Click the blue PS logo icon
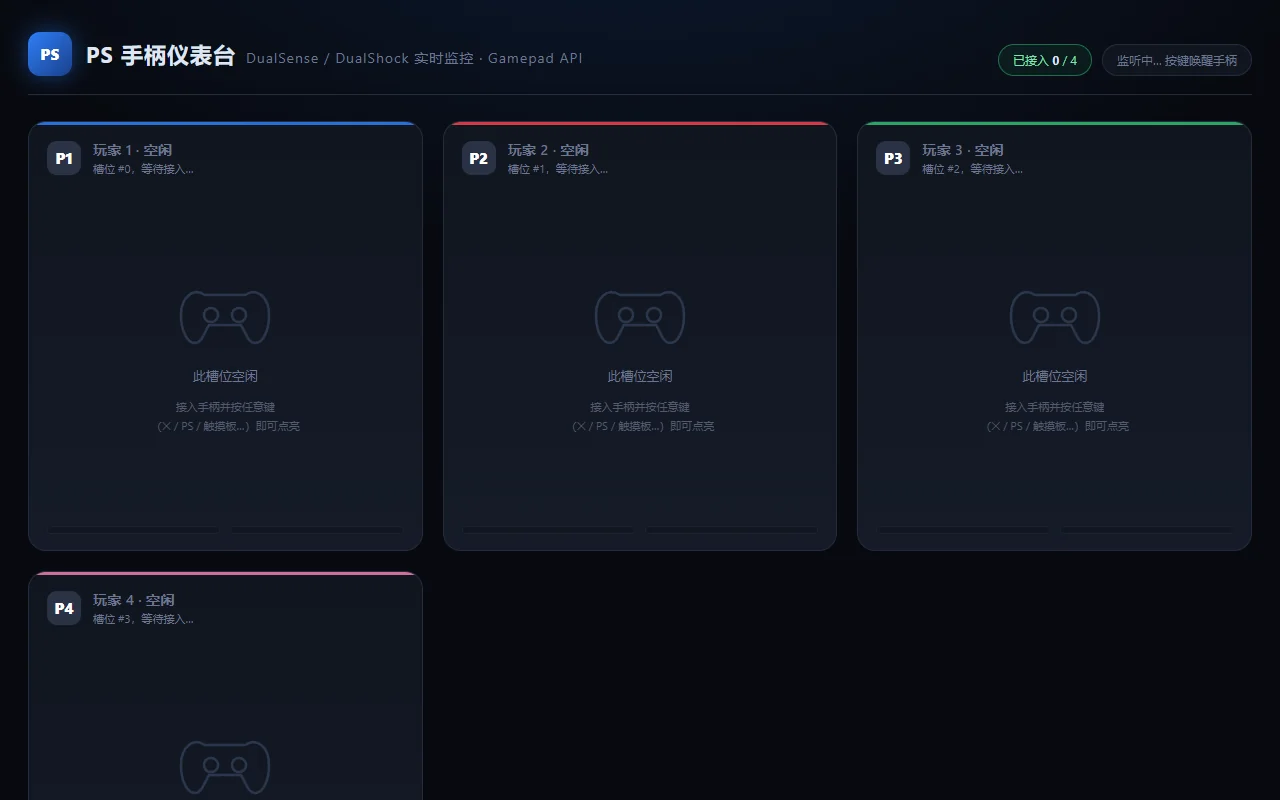 [x=50, y=54]
